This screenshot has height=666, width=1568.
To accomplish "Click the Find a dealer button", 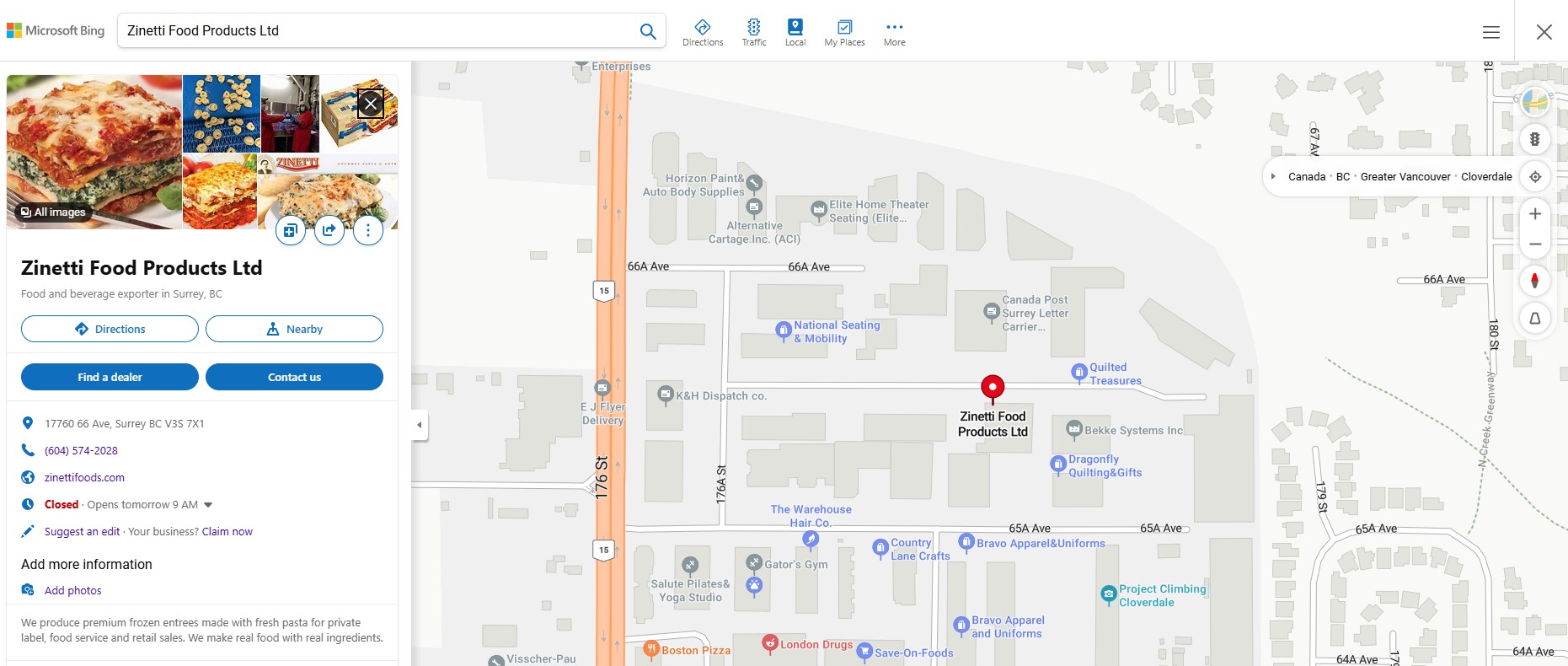I will [x=110, y=377].
